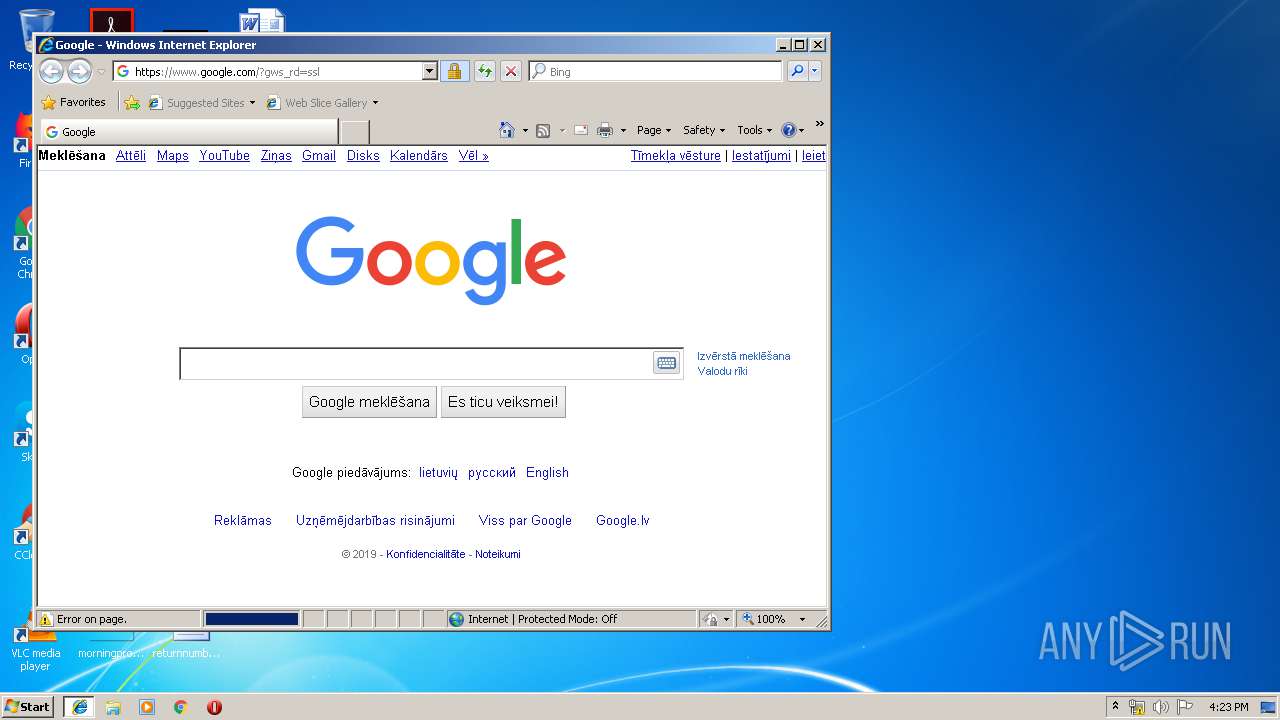Open a new blank tab

[354, 131]
